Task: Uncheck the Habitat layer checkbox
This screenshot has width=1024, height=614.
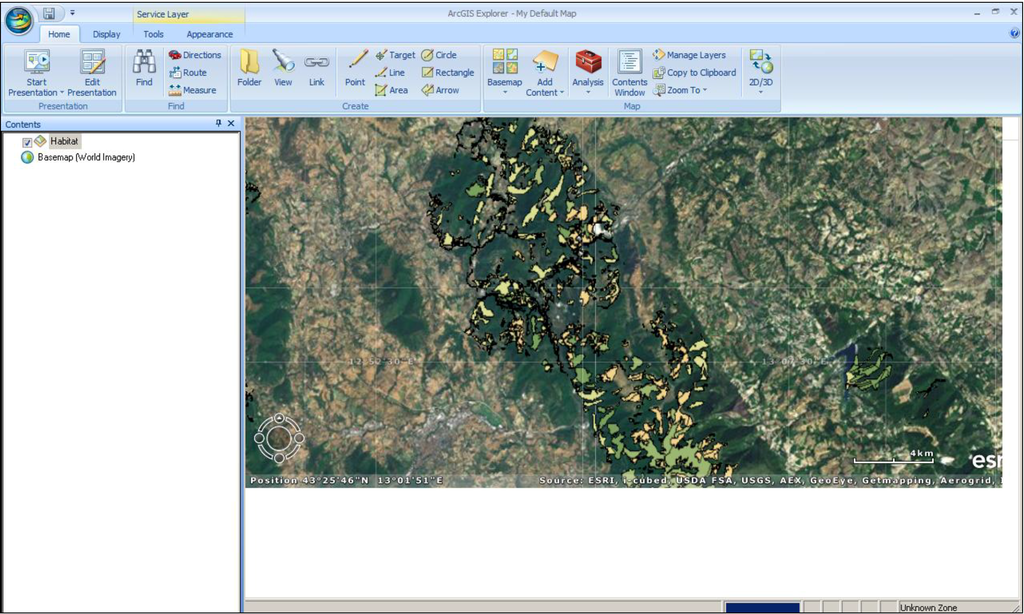Action: coord(28,142)
